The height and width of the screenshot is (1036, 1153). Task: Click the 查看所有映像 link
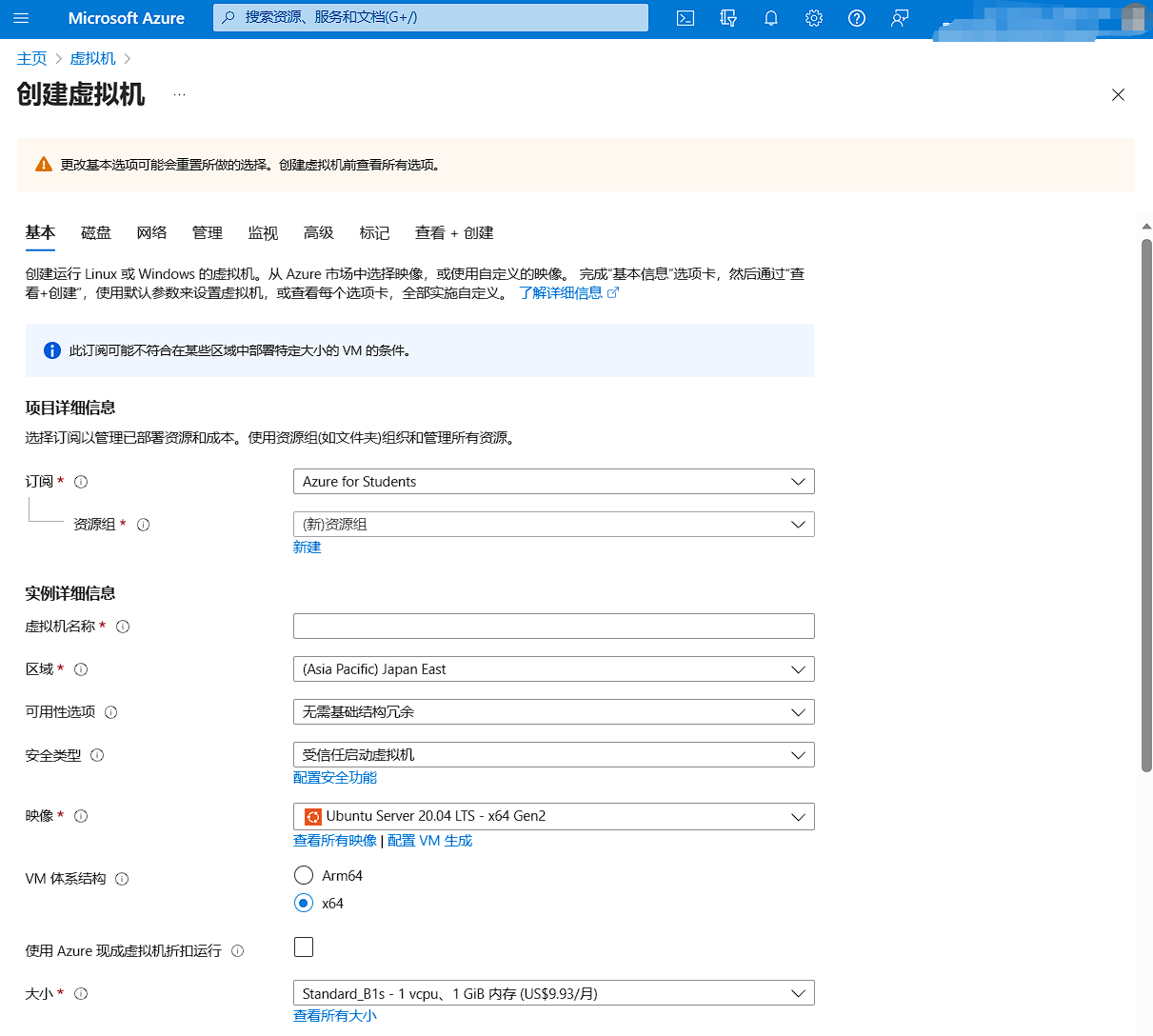pyautogui.click(x=335, y=841)
